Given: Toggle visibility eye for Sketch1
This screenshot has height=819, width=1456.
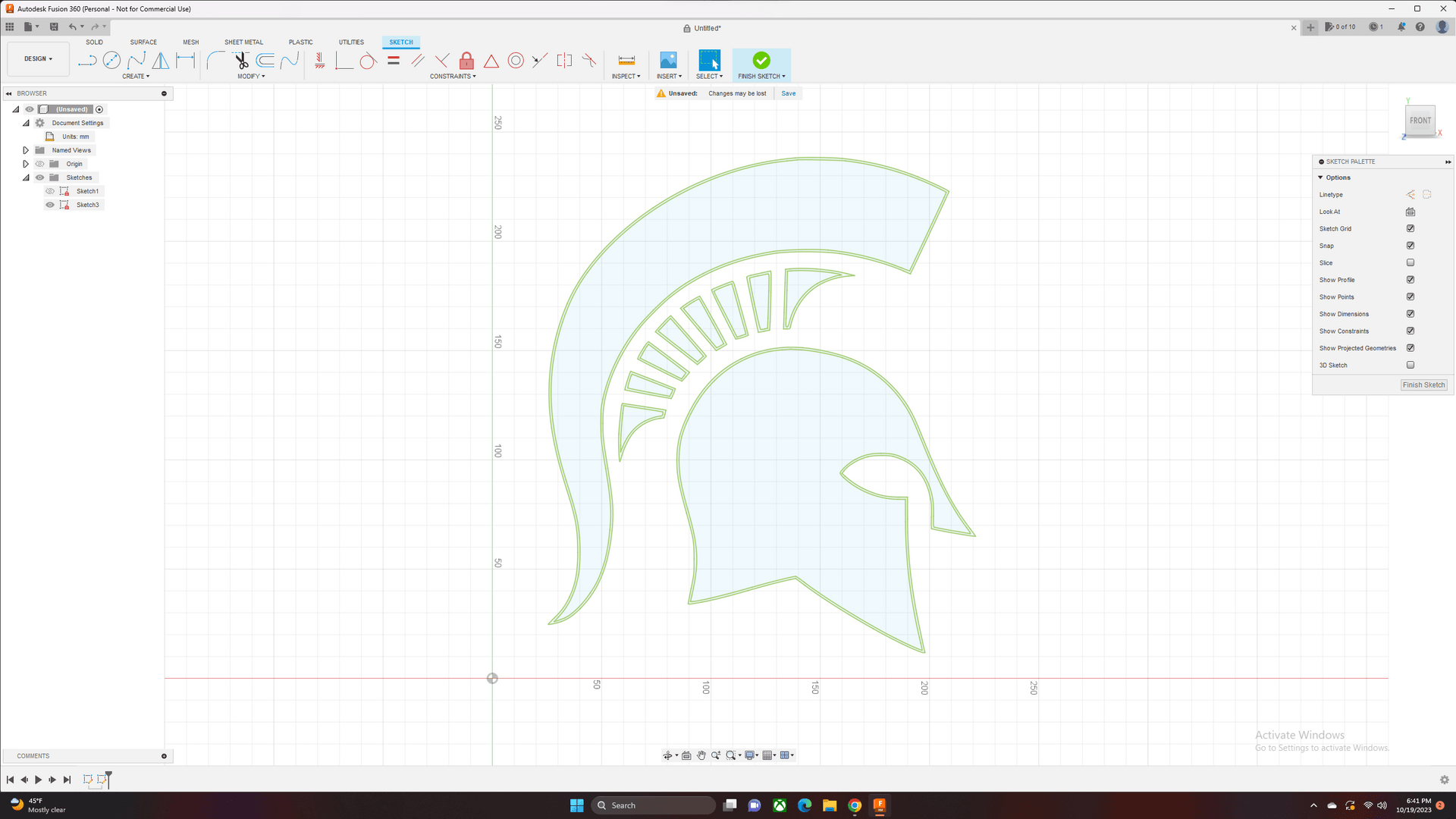Looking at the screenshot, I should [x=50, y=191].
